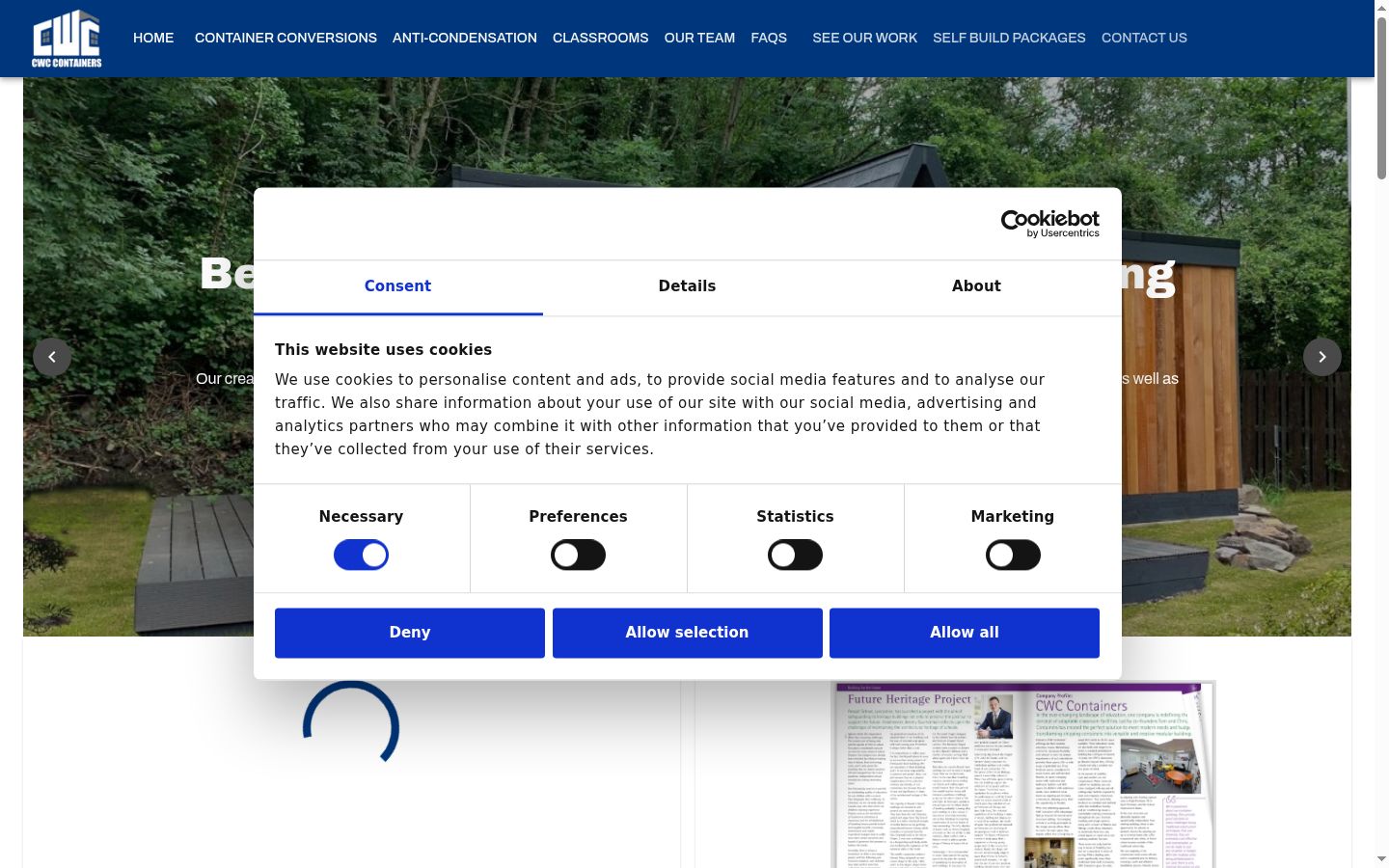
Task: Navigate to Classrooms
Action: pyautogui.click(x=600, y=38)
